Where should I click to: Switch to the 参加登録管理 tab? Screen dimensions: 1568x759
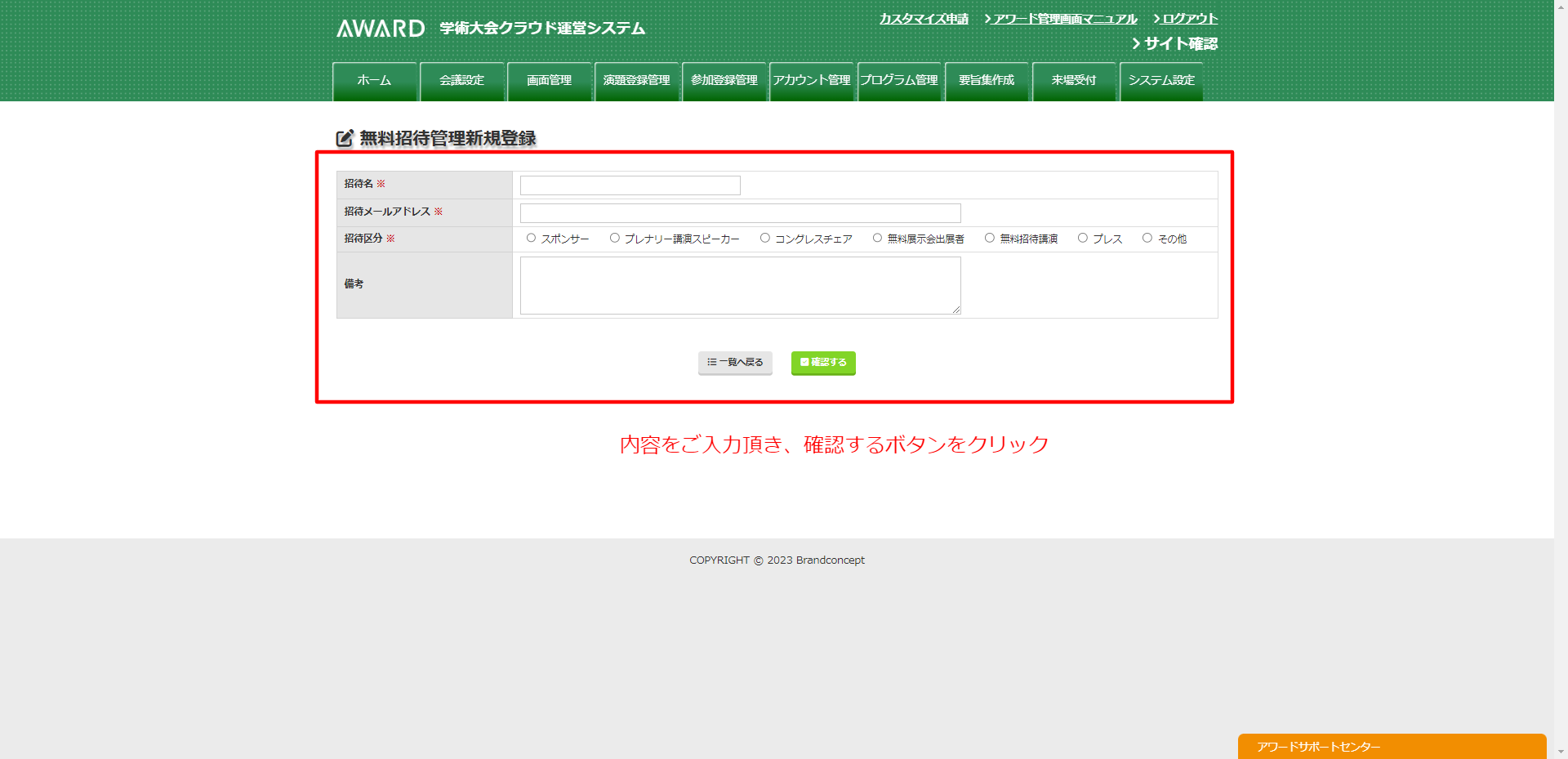[x=724, y=81]
